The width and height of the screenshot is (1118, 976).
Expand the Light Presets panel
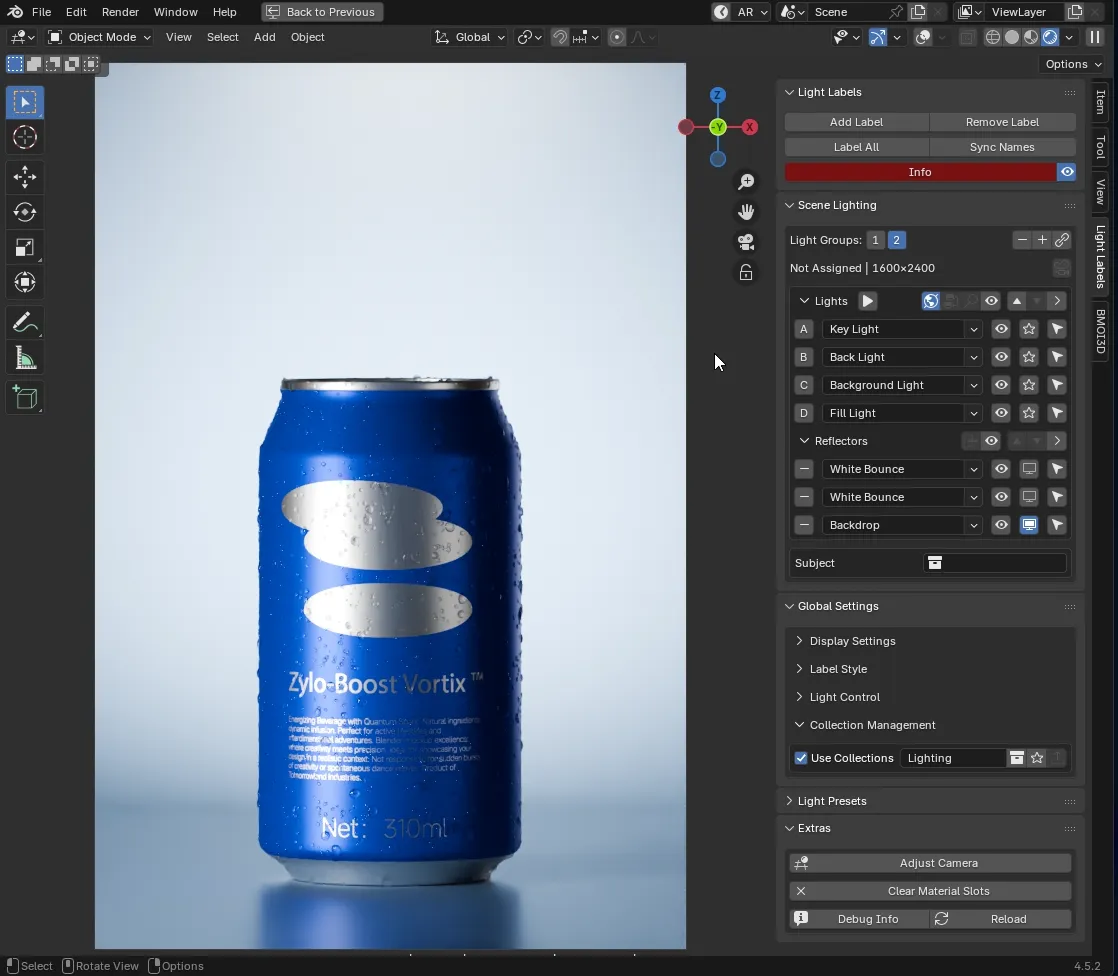coord(831,801)
